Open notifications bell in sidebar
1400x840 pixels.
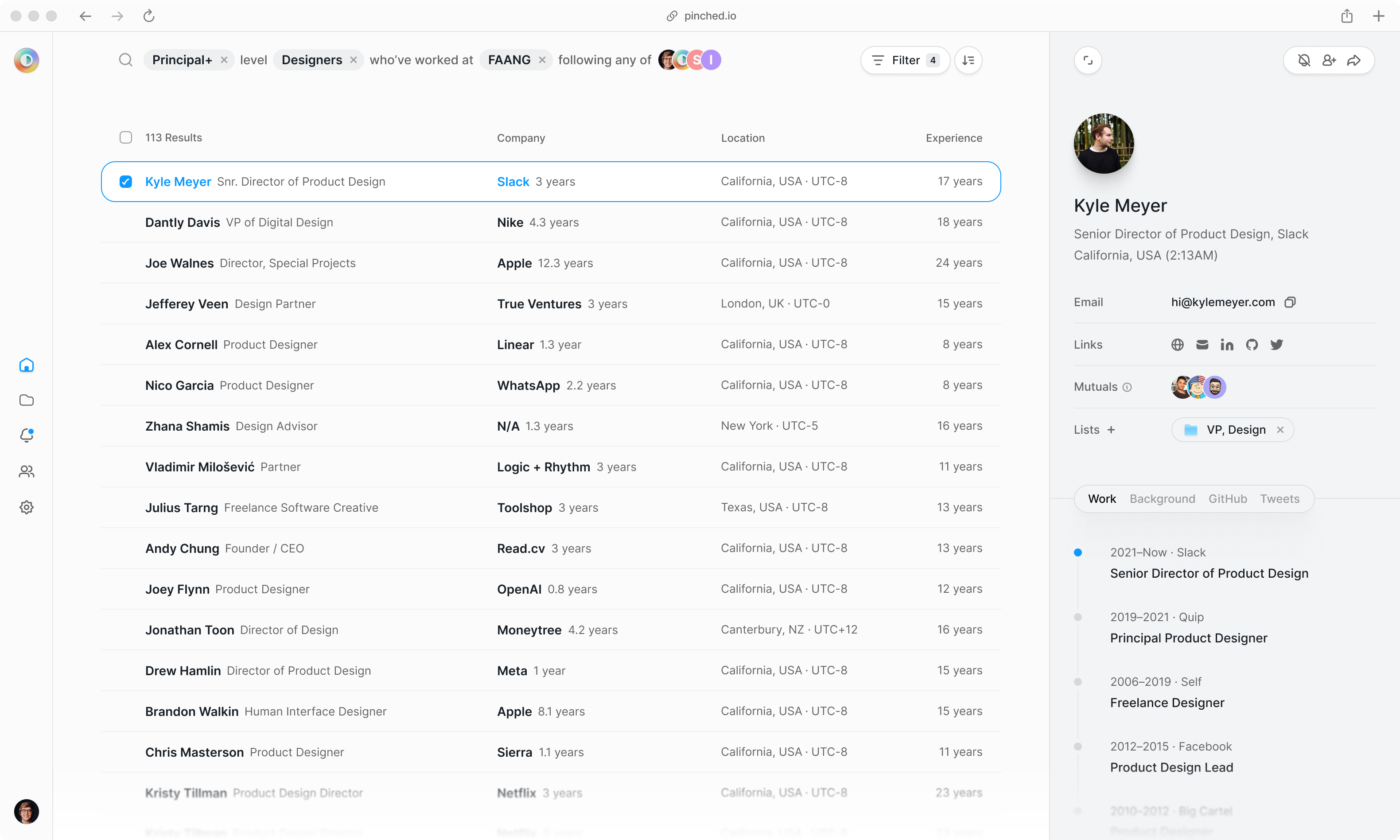(27, 435)
